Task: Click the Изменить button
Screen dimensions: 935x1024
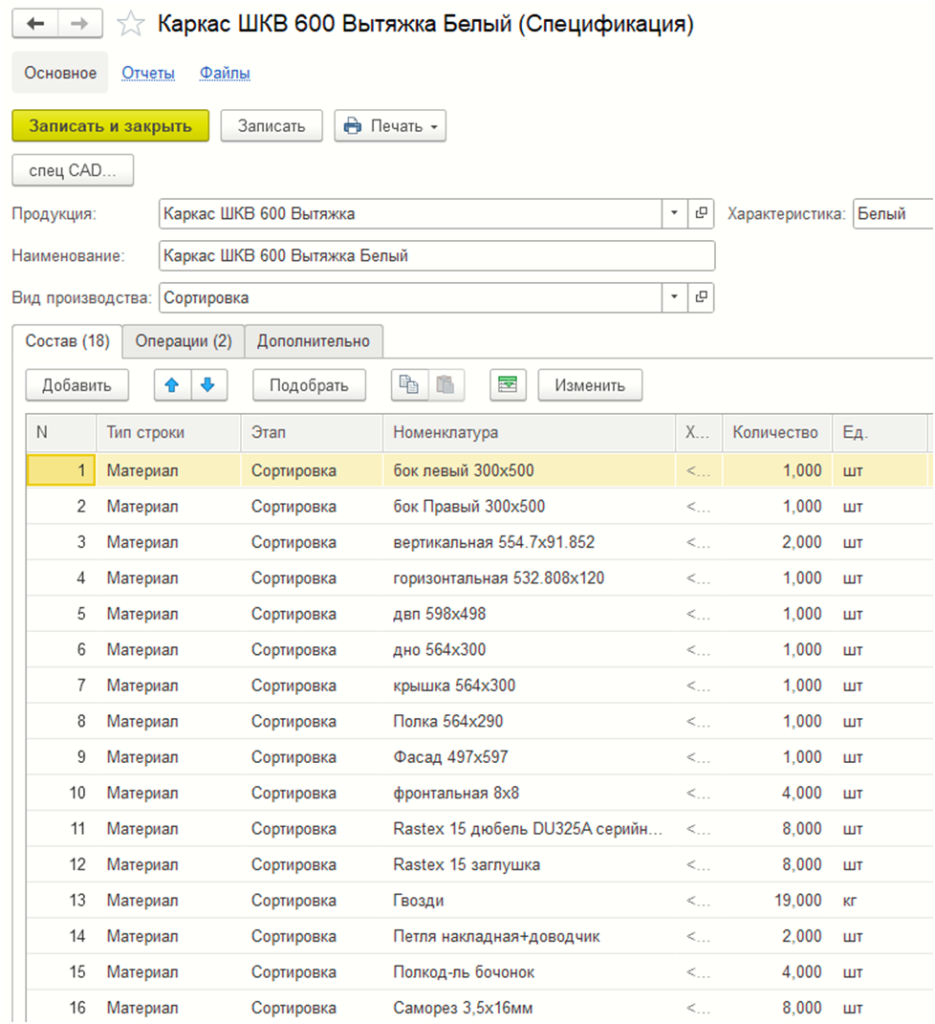Action: click(x=590, y=385)
